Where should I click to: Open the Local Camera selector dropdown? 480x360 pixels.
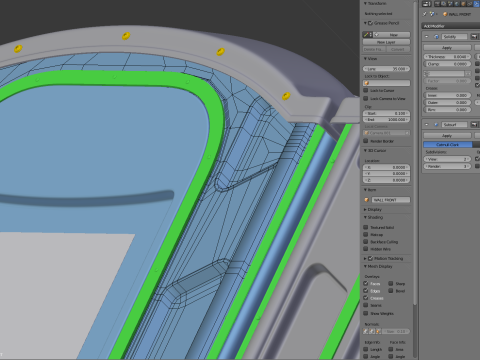point(386,133)
